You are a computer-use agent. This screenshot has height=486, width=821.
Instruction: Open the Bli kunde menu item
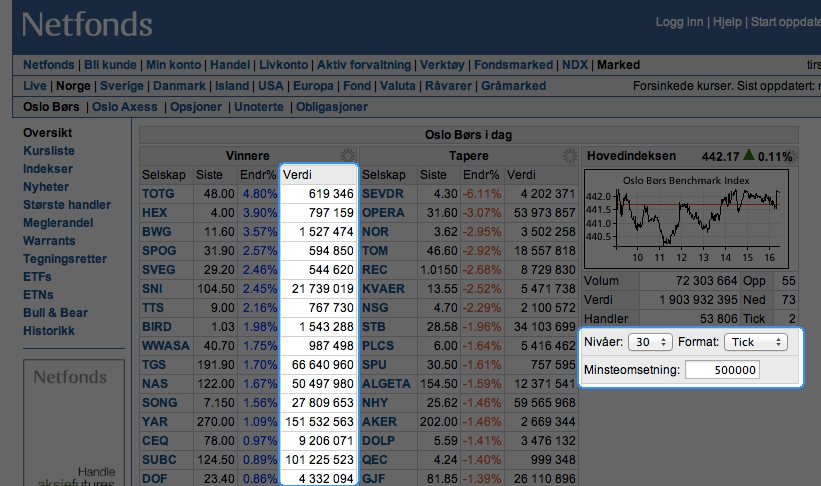point(110,65)
